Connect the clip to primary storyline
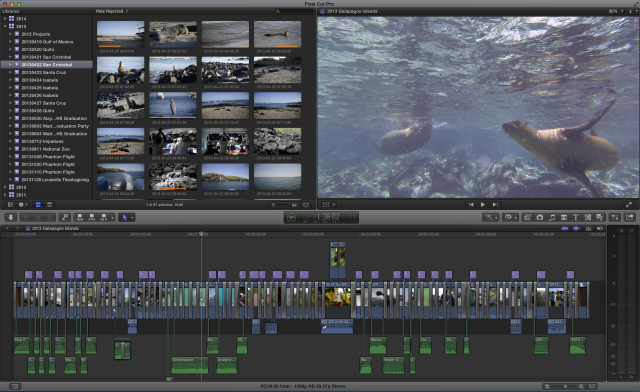This screenshot has width=640, height=392. tap(80, 217)
